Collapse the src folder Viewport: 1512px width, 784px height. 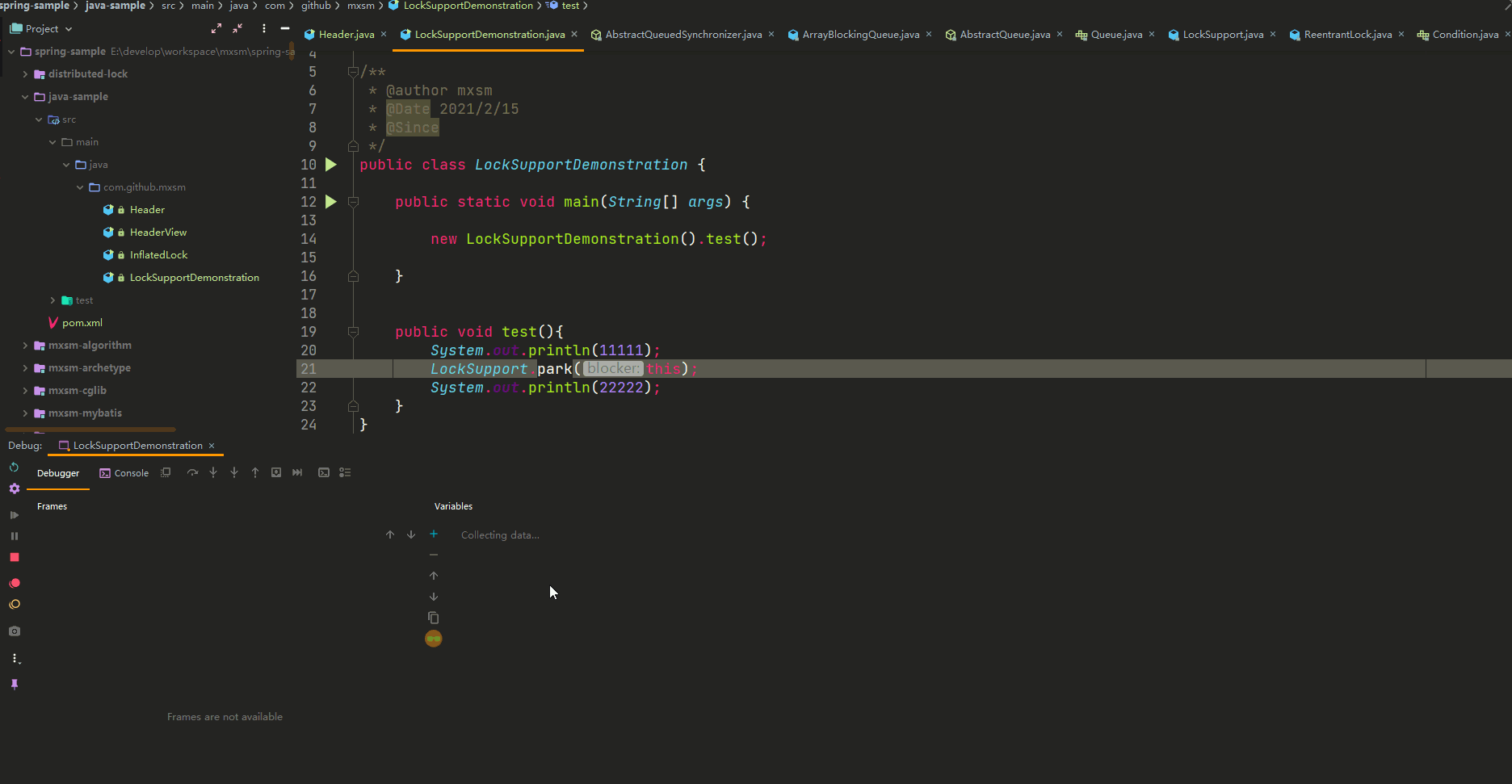pos(39,119)
